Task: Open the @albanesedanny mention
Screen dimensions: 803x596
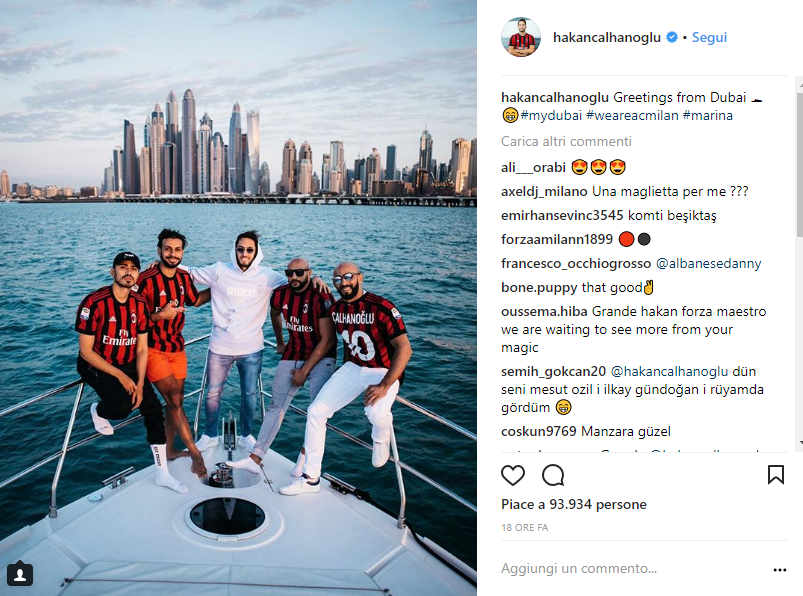Action: click(x=708, y=264)
